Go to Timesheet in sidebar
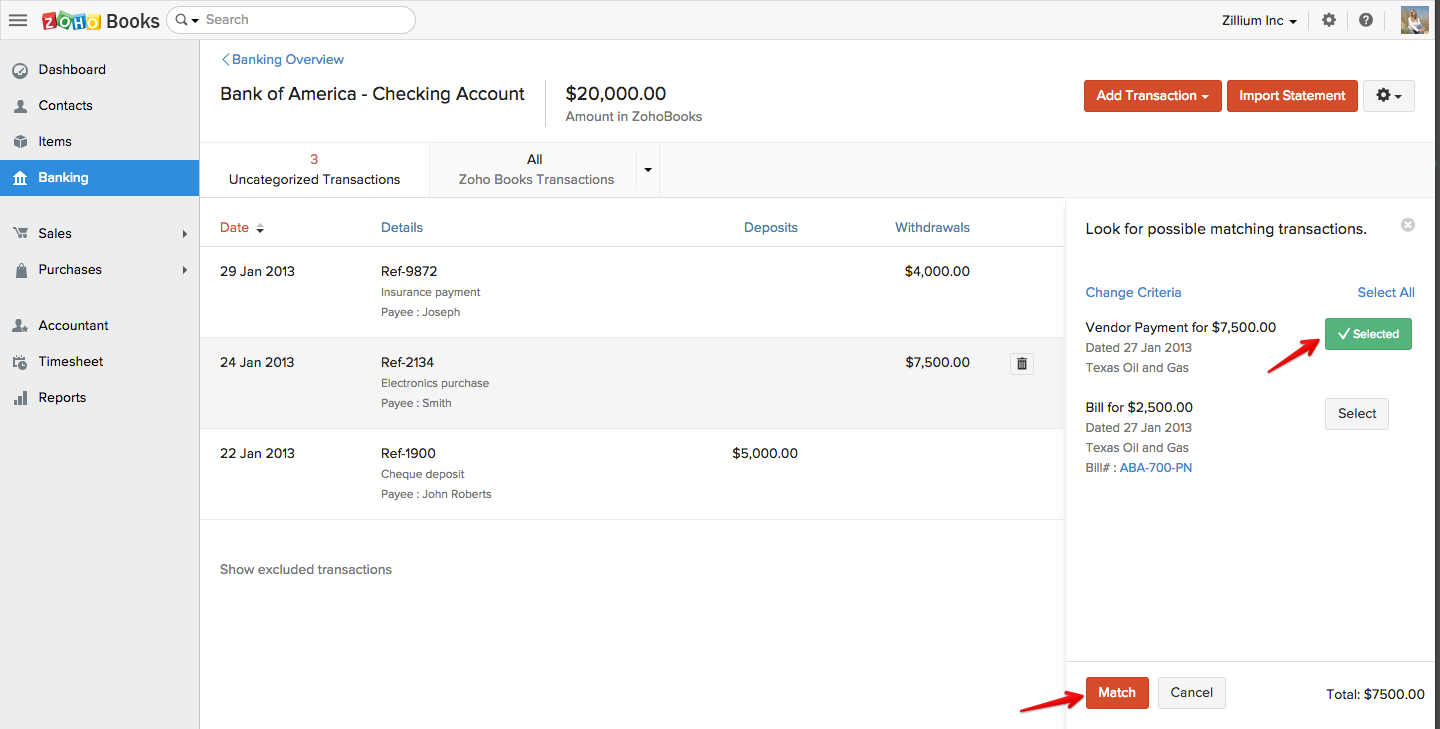This screenshot has height=729, width=1440. (71, 362)
